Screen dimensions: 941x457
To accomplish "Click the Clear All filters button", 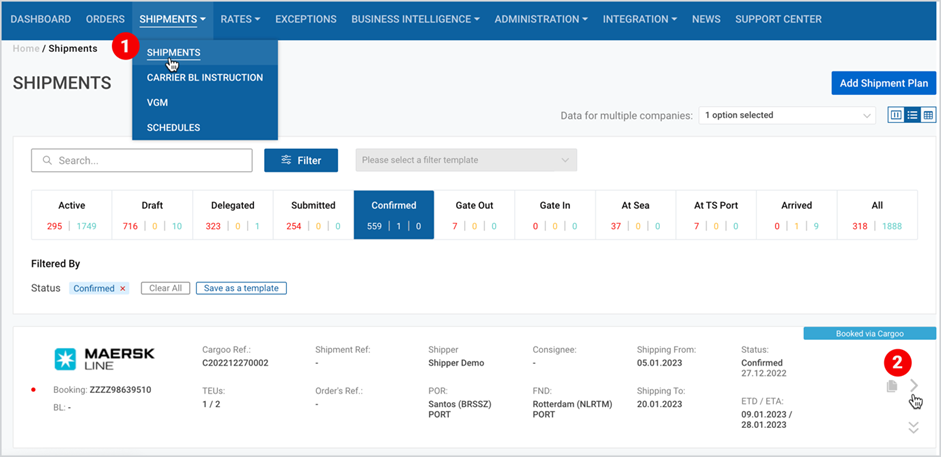I will click(166, 288).
